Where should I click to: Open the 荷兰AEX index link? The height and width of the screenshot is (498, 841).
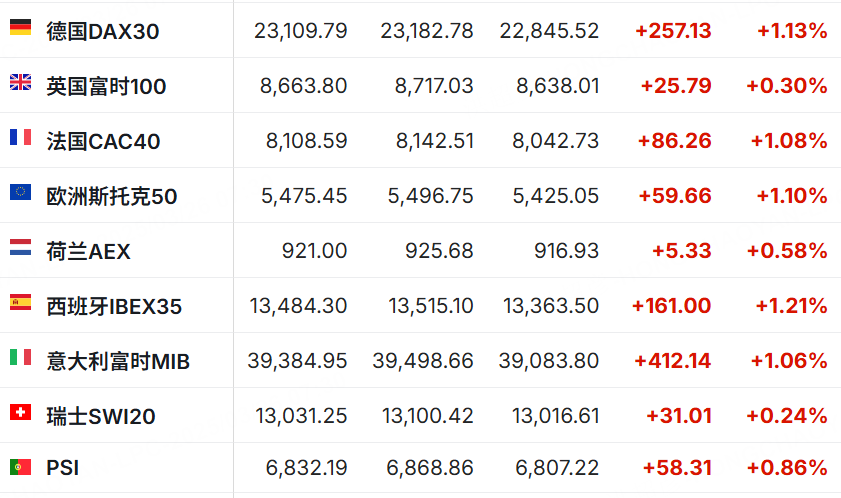88,252
